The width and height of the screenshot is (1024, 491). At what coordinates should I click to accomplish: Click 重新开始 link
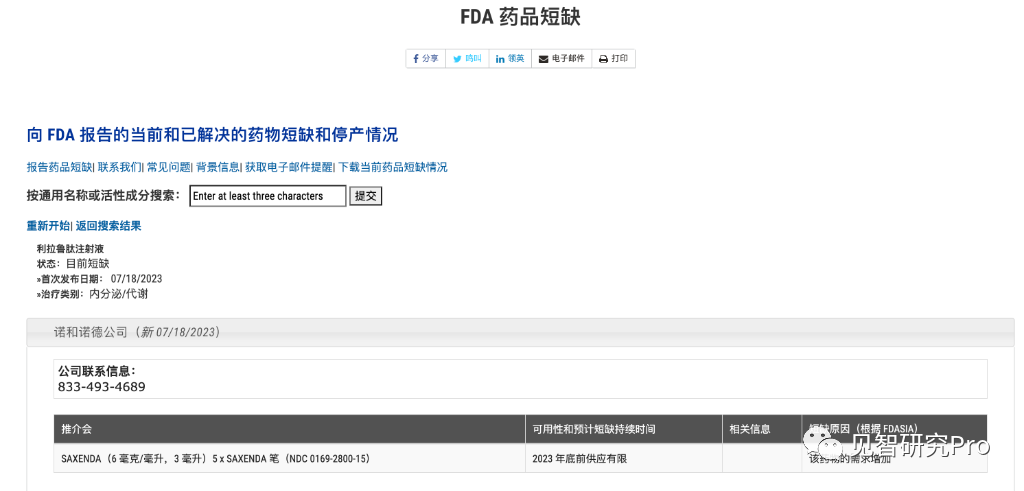pyautogui.click(x=48, y=226)
